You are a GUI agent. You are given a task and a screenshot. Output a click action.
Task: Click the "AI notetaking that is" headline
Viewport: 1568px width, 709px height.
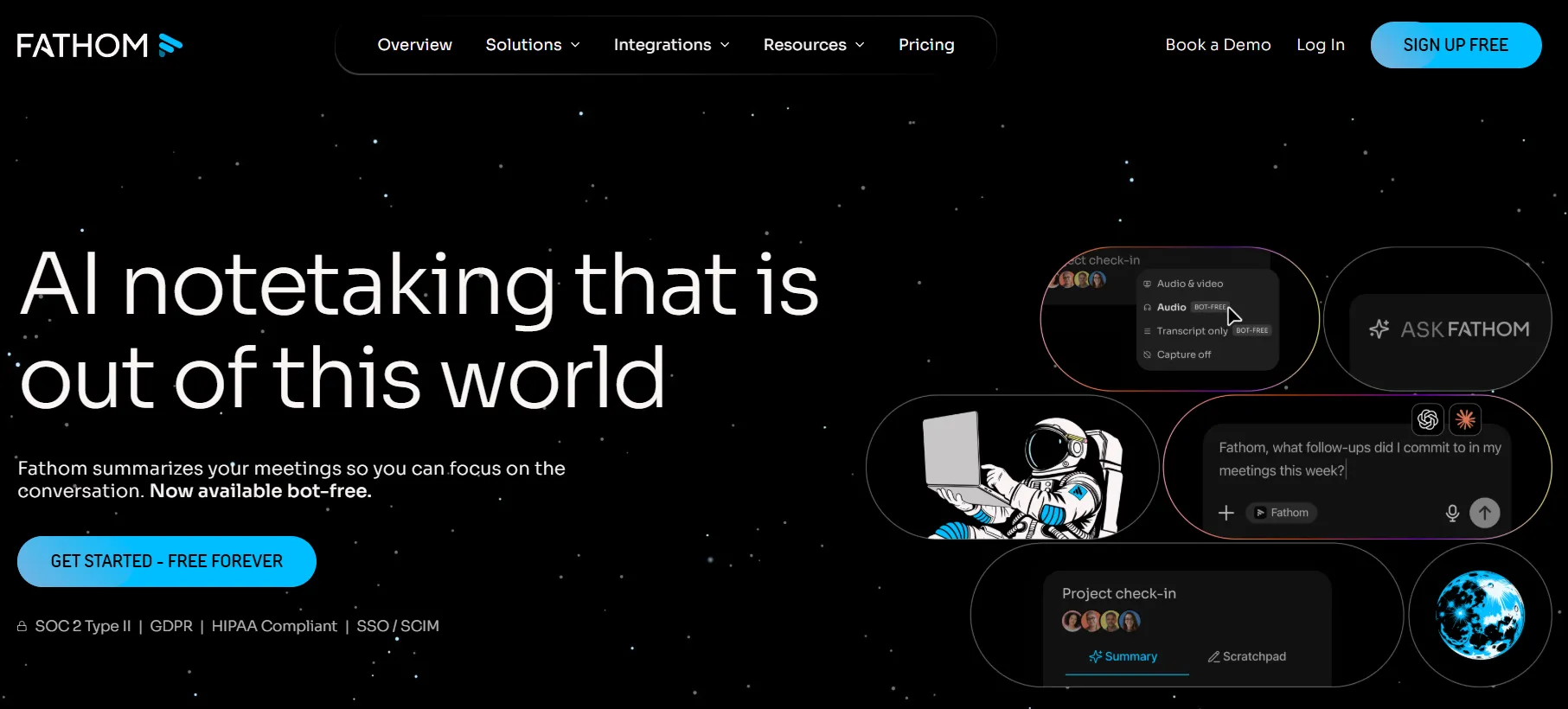[419, 285]
